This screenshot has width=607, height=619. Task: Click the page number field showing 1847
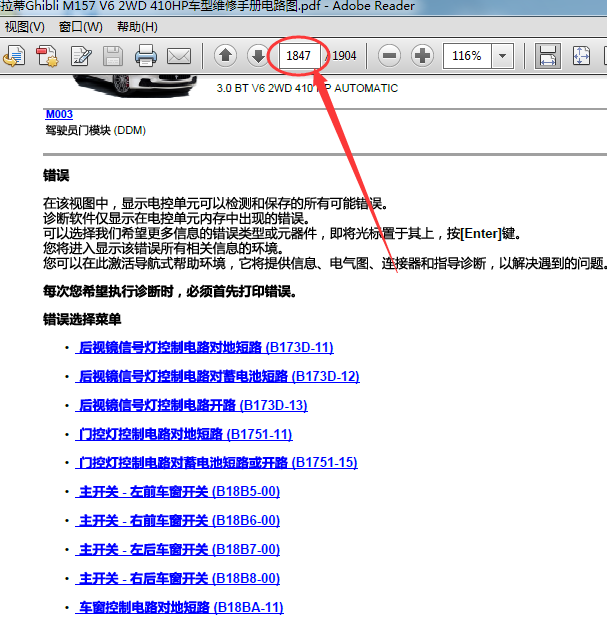tap(300, 56)
